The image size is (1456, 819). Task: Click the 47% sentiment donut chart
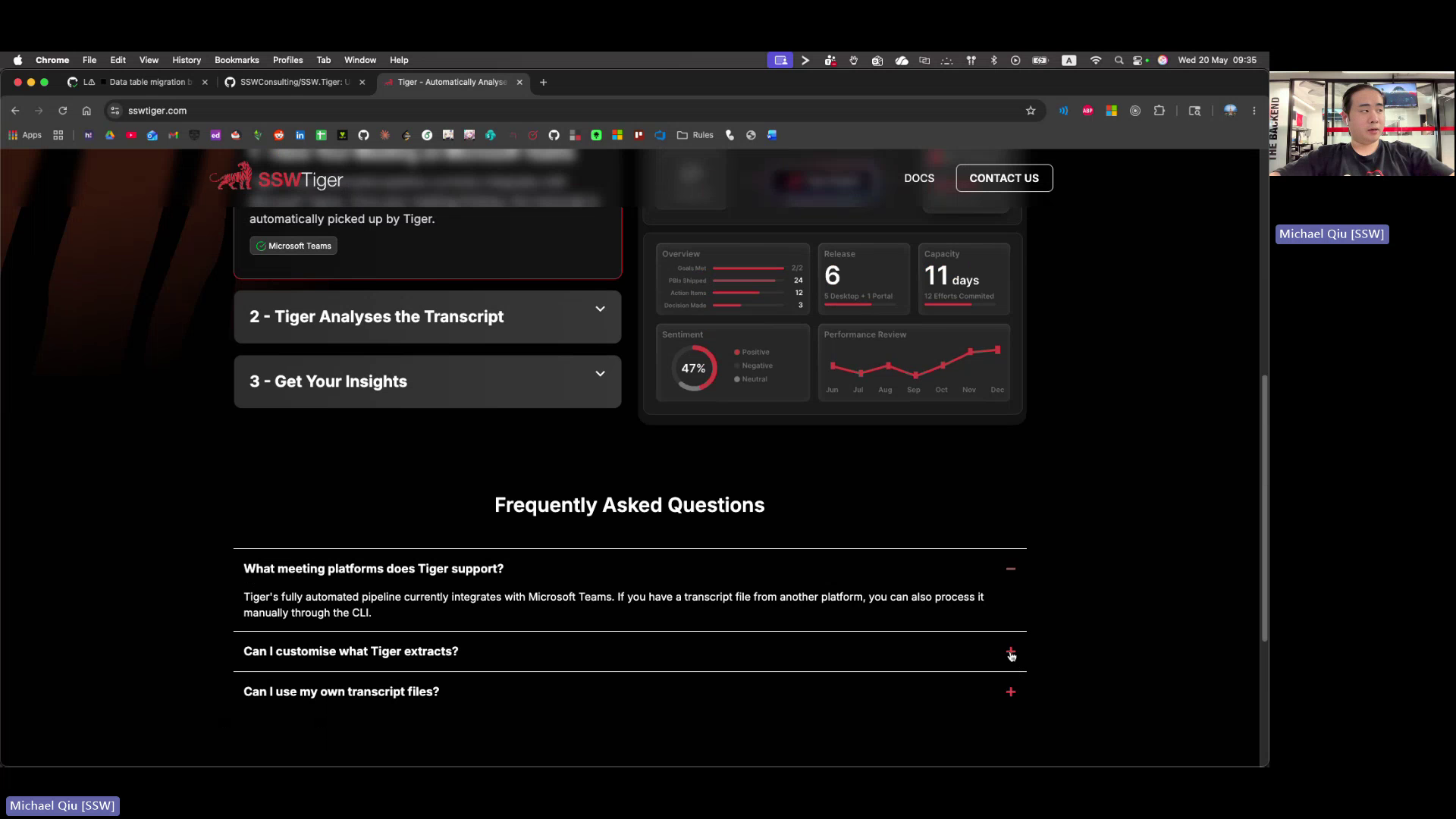[694, 368]
